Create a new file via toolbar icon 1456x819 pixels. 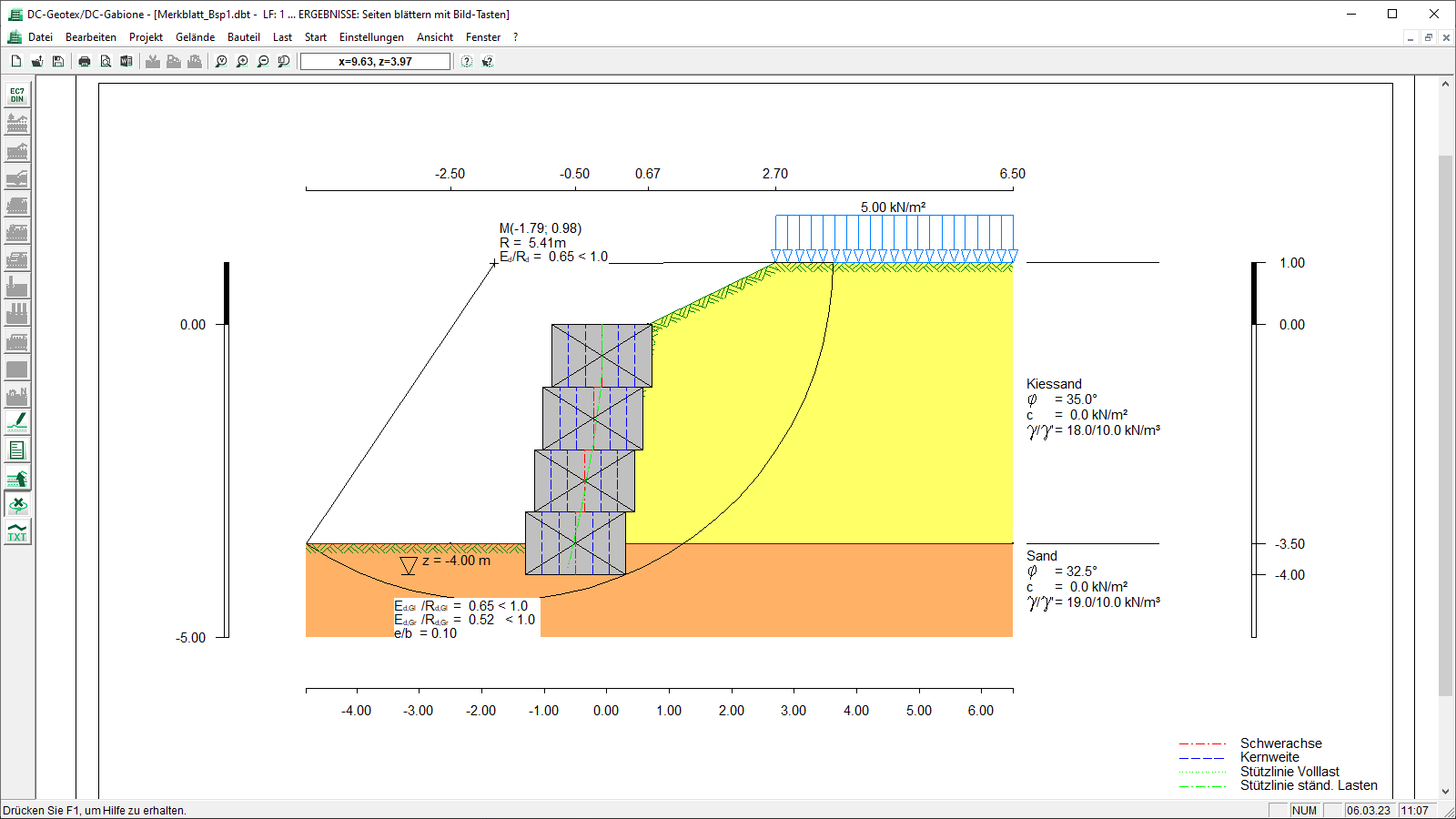coord(16,62)
